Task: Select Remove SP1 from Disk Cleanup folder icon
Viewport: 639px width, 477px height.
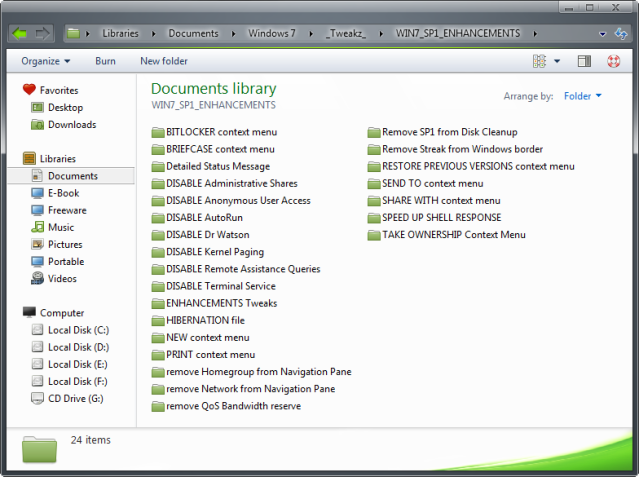Action: 374,132
